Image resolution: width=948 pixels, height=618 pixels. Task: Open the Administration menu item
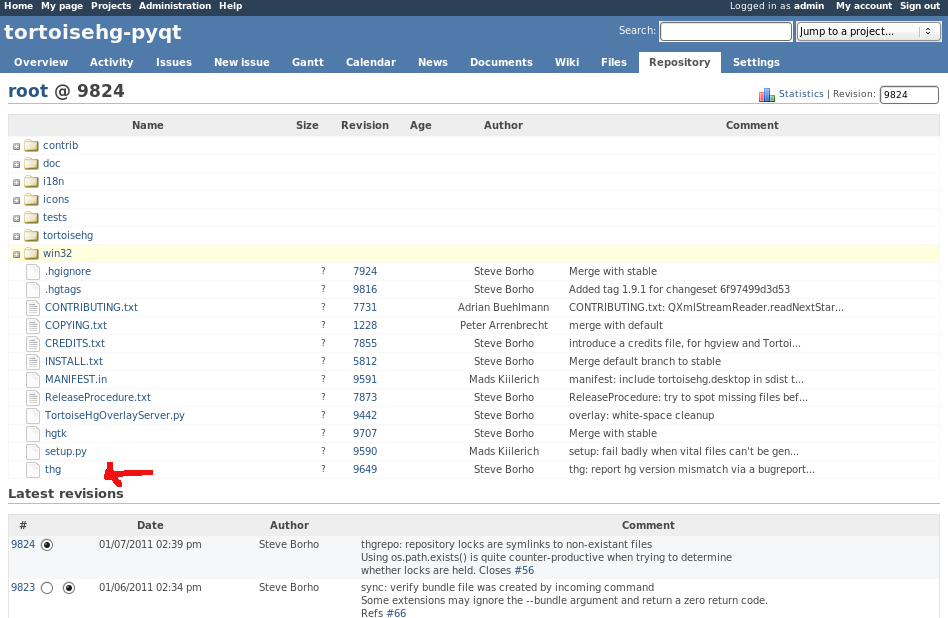click(x=175, y=6)
